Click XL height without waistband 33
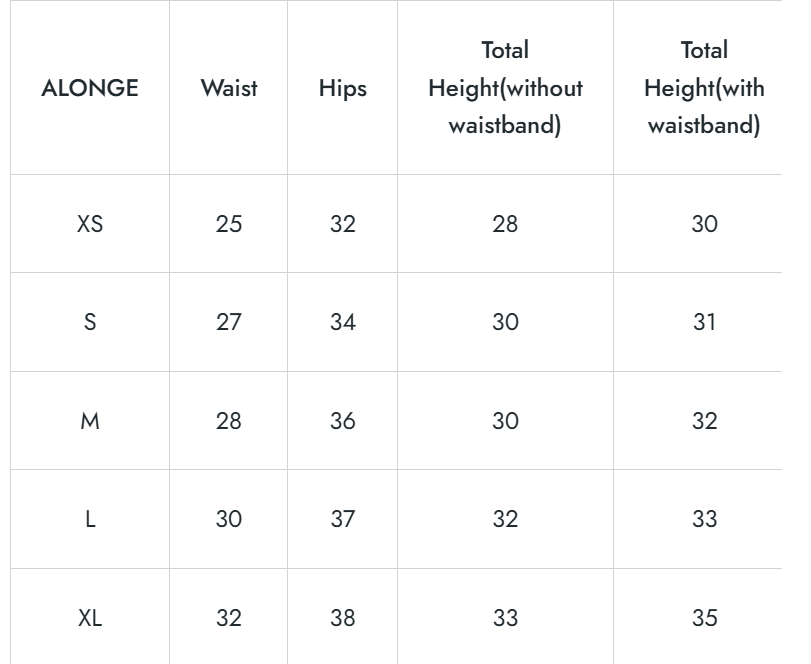This screenshot has height=664, width=811. [x=505, y=618]
